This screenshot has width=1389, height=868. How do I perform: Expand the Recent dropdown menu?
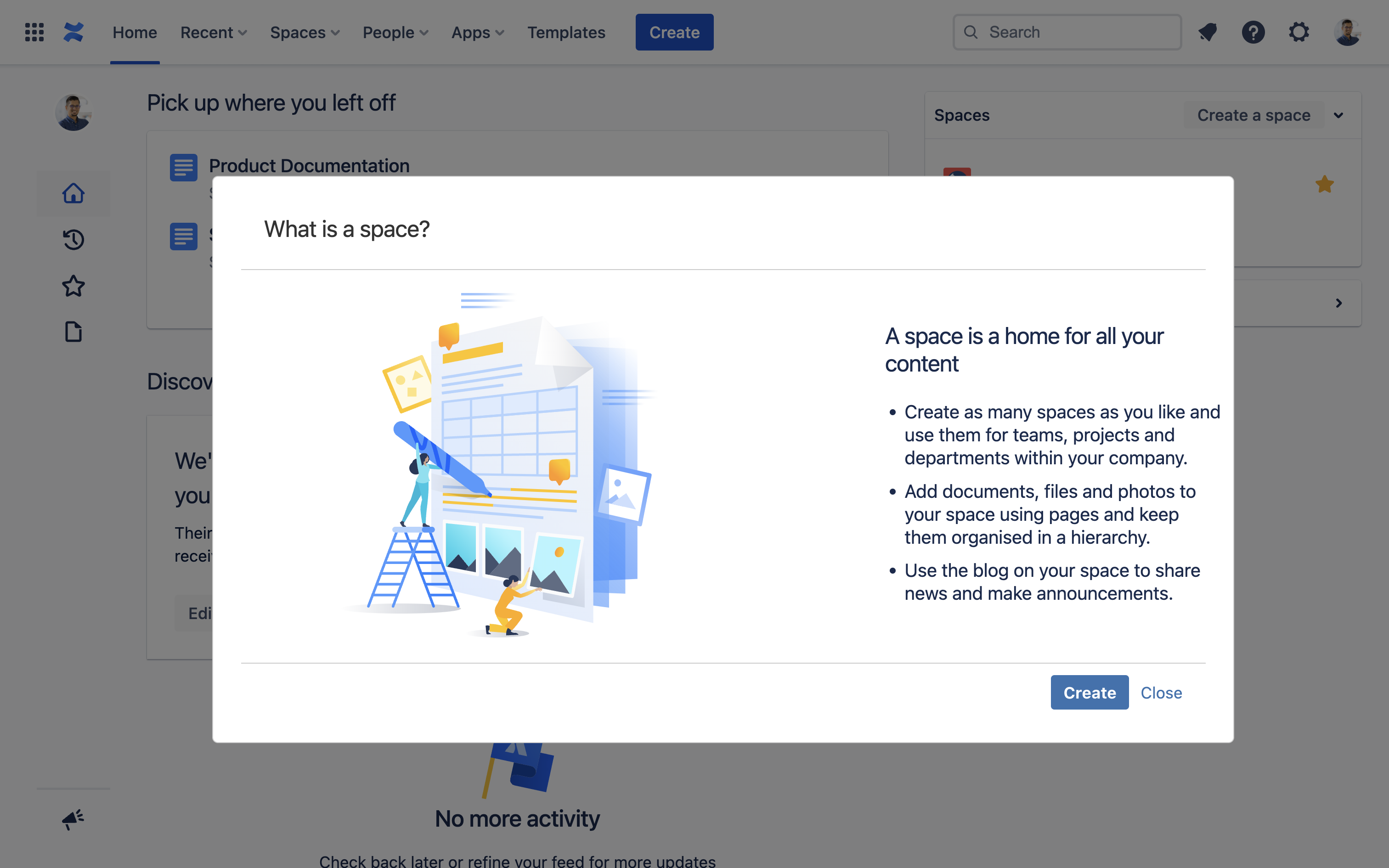pos(214,33)
